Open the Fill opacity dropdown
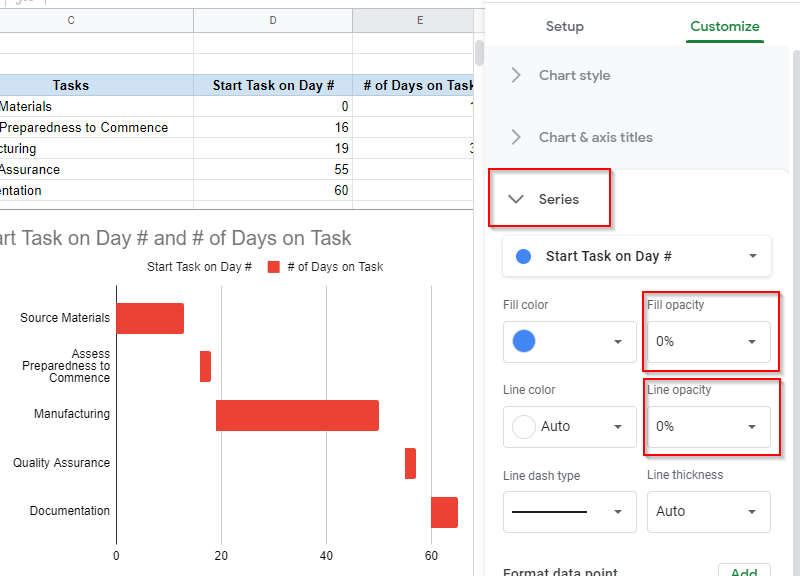Viewport: 800px width, 576px height. pos(708,341)
